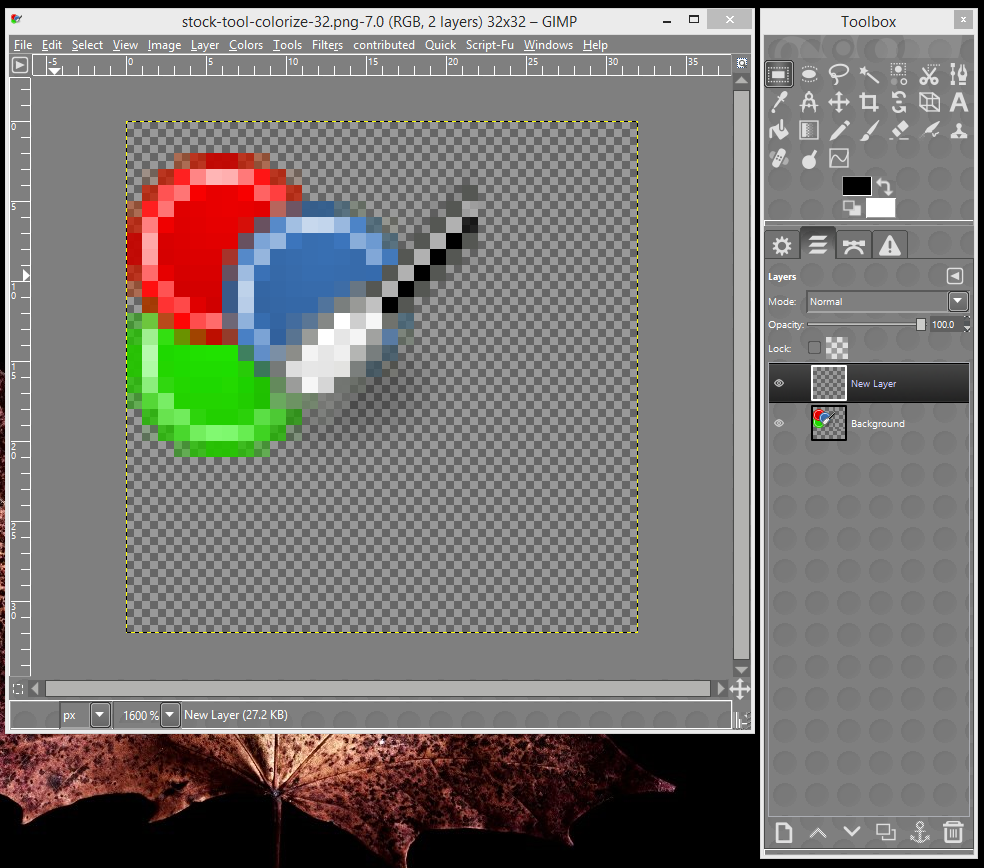This screenshot has width=984, height=868.
Task: Open the Filters menu
Action: point(327,45)
